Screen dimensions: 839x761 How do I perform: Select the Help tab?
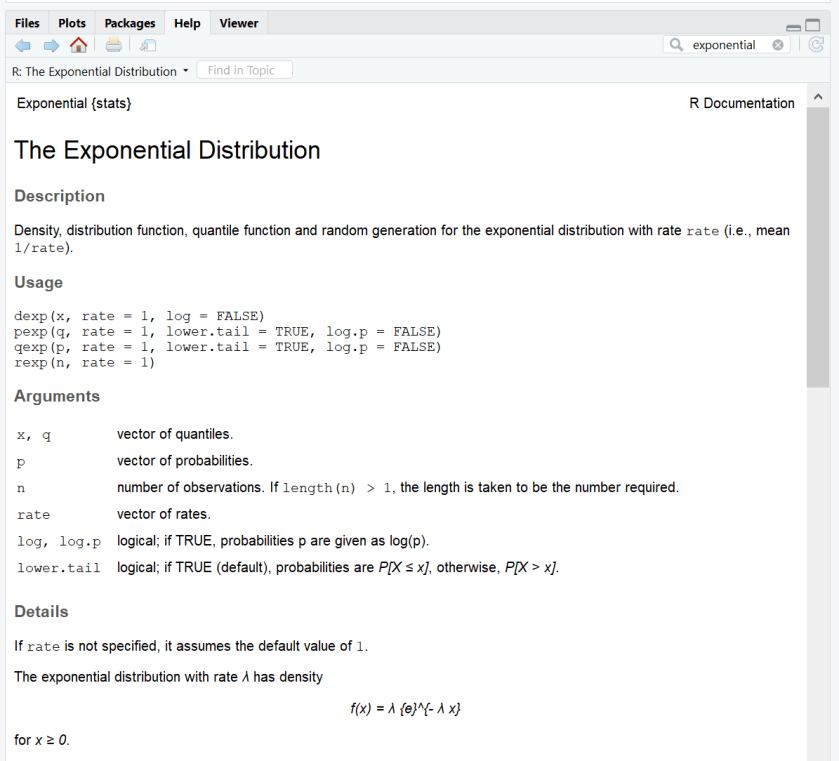click(186, 22)
